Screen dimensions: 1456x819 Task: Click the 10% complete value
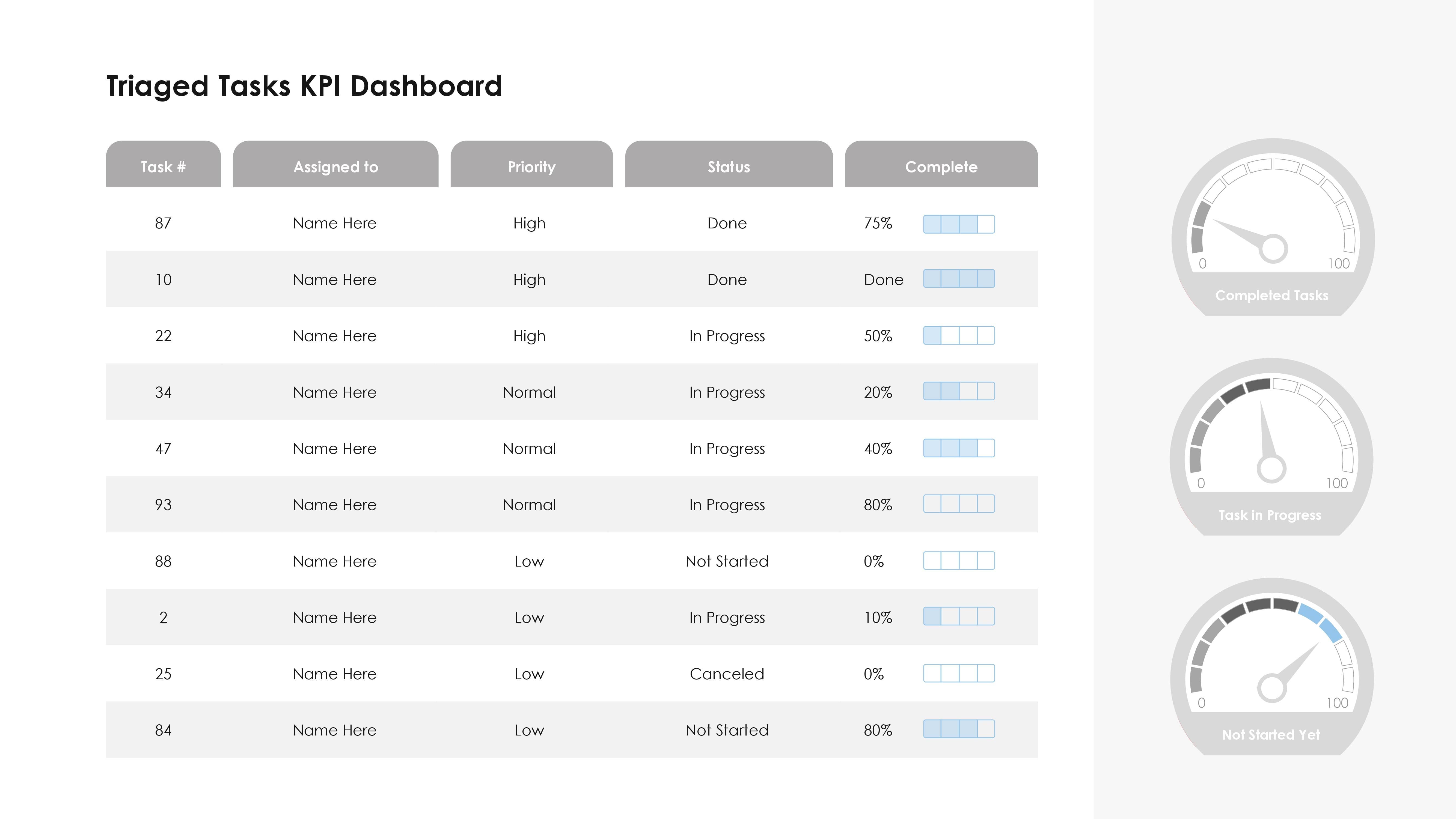878,617
